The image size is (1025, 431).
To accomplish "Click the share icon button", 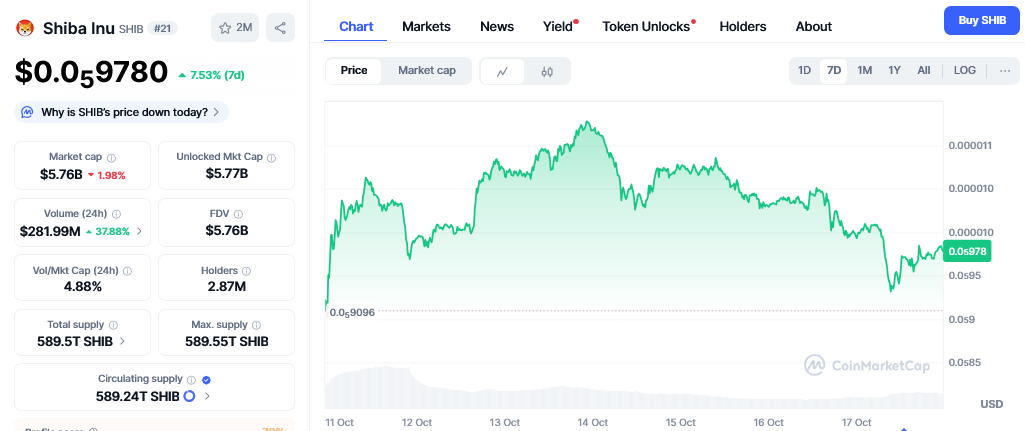I will pos(281,28).
